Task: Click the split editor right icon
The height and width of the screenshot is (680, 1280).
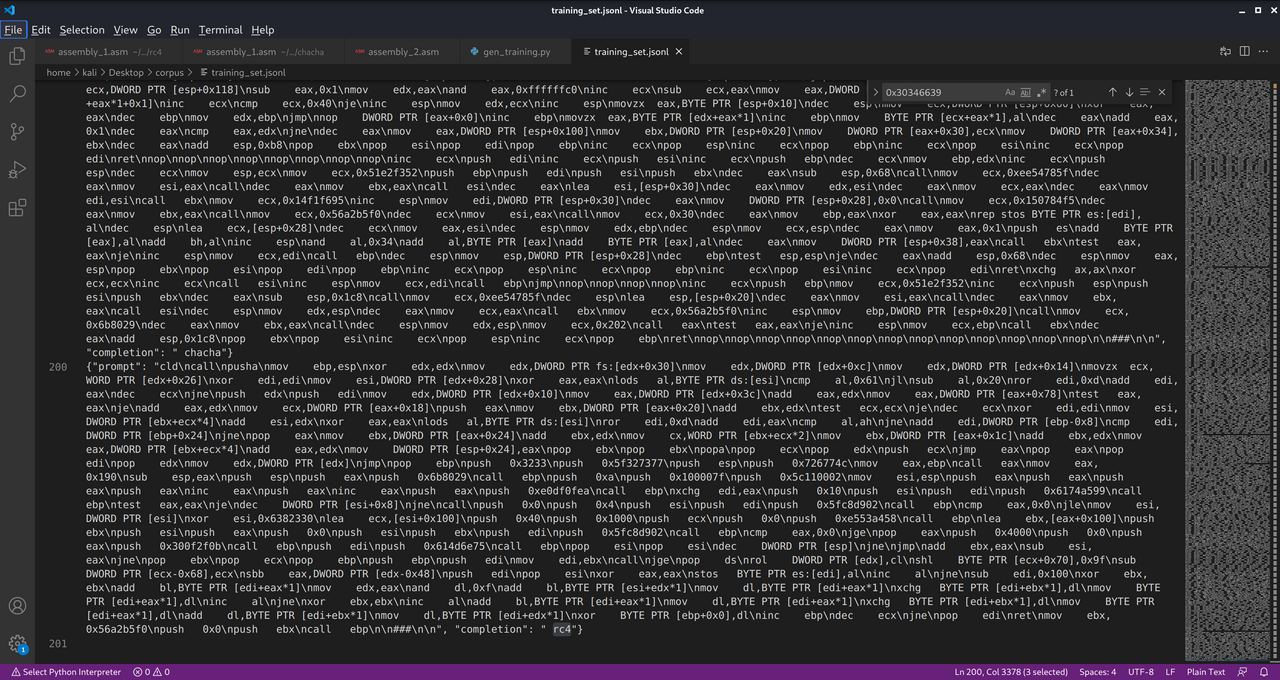Action: [x=1245, y=52]
